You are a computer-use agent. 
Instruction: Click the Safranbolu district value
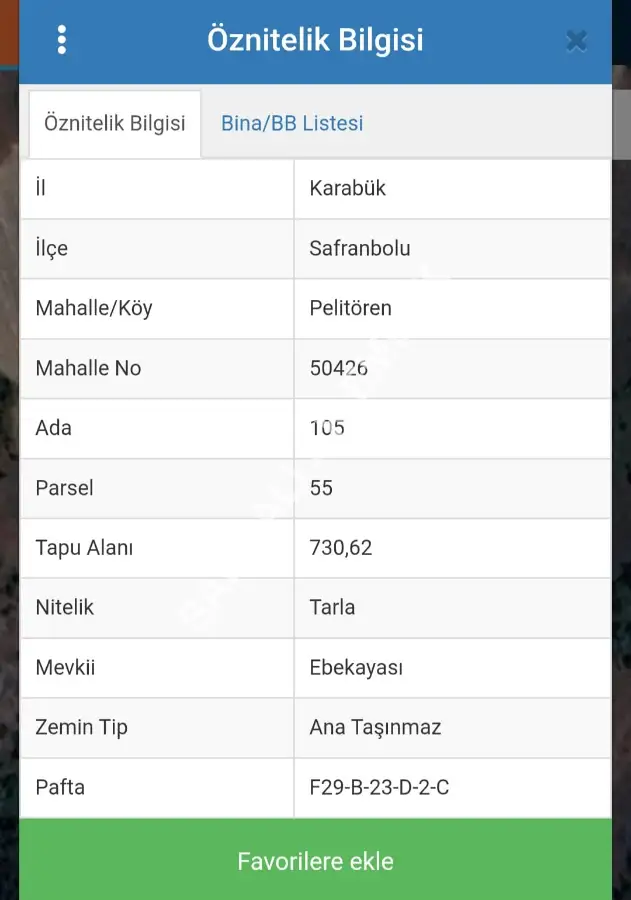click(359, 249)
